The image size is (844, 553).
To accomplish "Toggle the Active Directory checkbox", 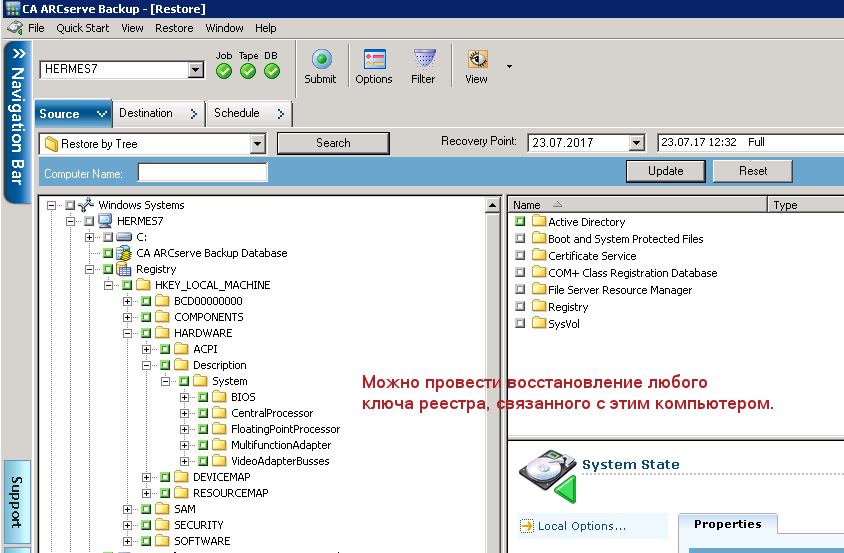I will point(519,221).
